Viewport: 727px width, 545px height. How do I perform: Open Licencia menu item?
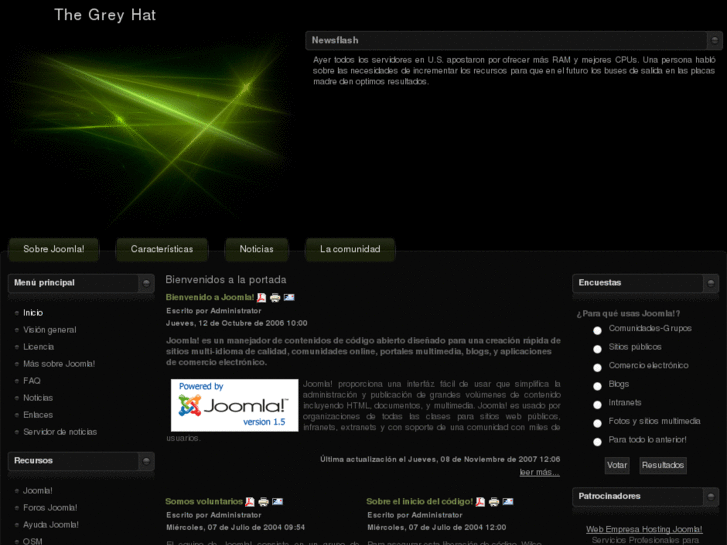(x=38, y=347)
